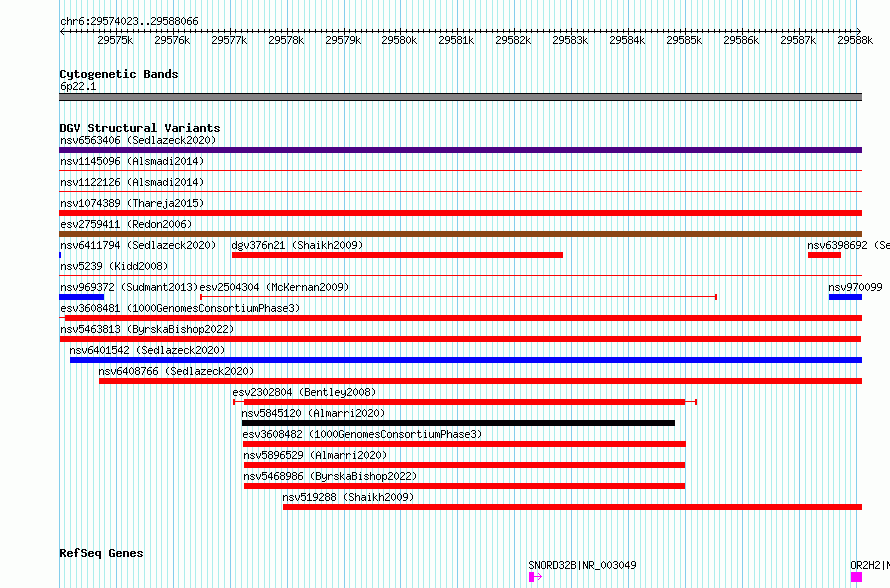Select the red bar under dgv376n21

[x=397, y=255]
